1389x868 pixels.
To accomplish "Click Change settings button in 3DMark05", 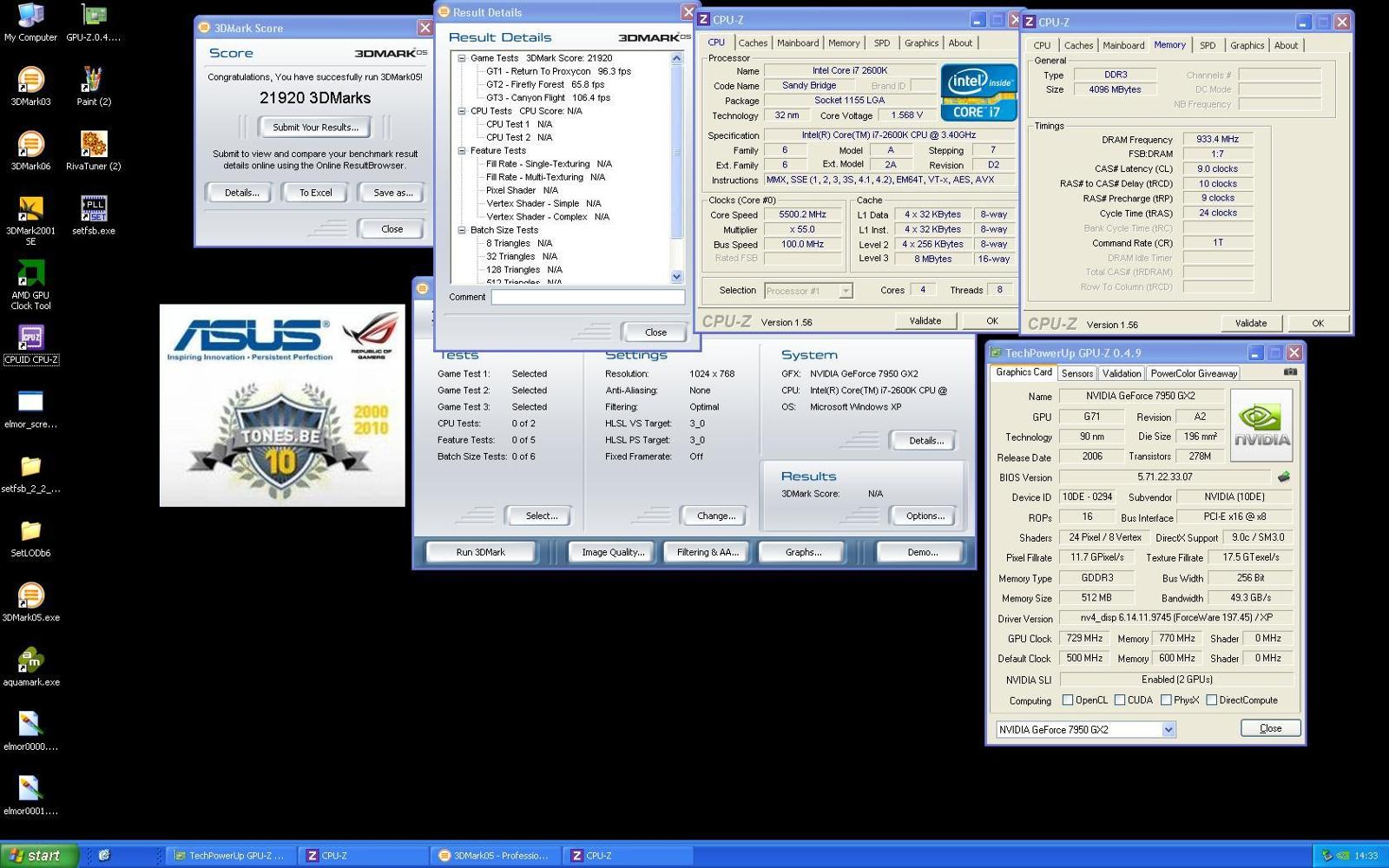I will tap(715, 516).
